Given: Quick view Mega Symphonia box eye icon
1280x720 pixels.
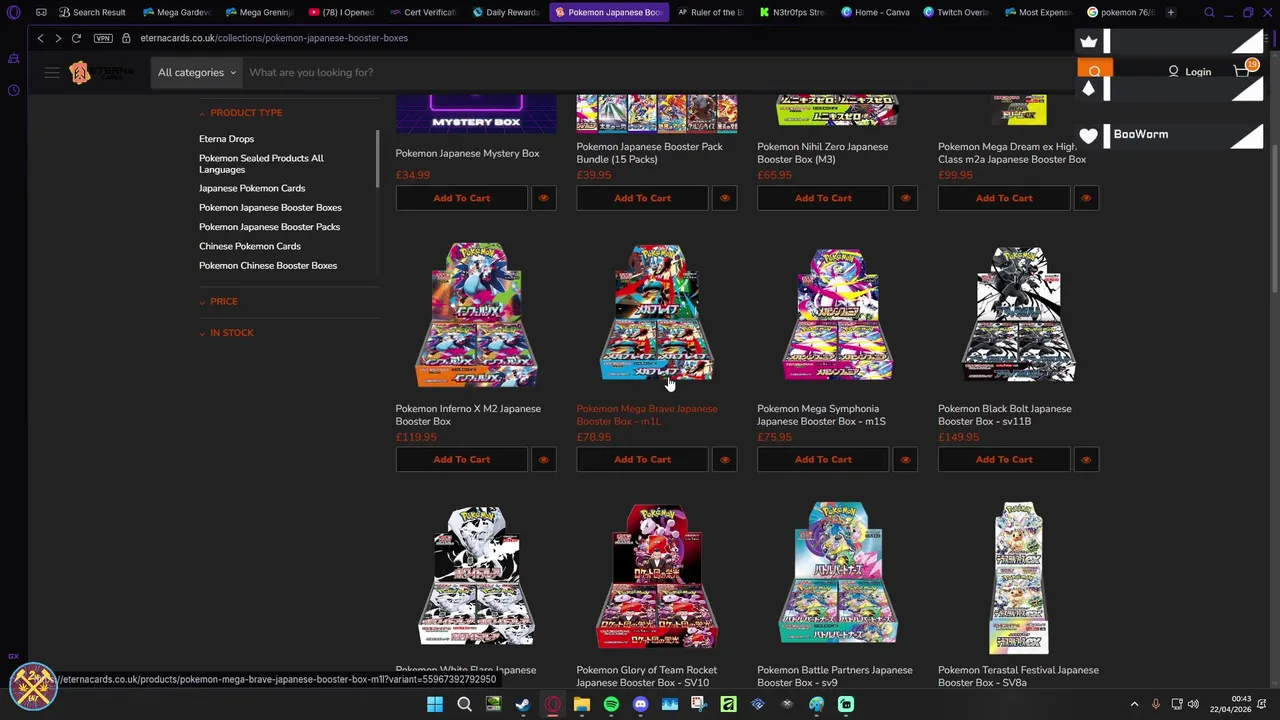Looking at the screenshot, I should (x=905, y=460).
